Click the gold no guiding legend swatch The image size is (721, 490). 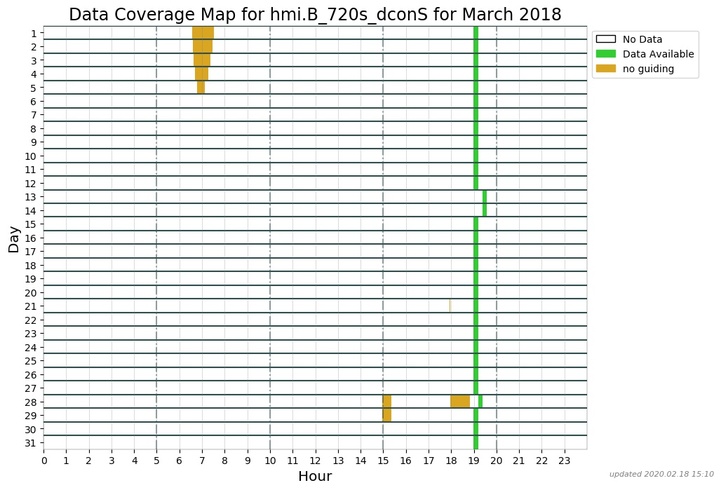pos(607,69)
